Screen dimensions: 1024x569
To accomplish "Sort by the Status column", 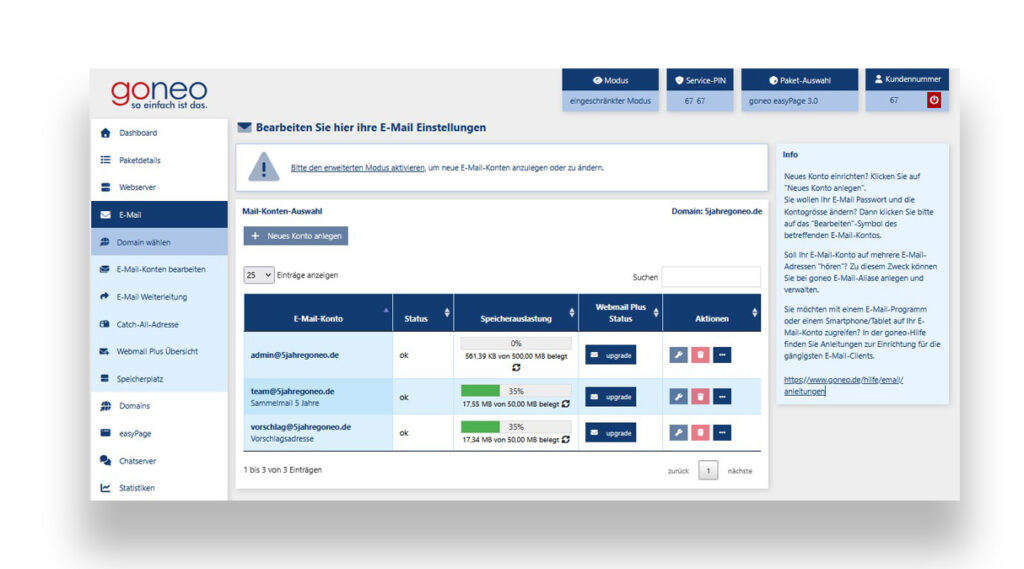I will tap(423, 313).
